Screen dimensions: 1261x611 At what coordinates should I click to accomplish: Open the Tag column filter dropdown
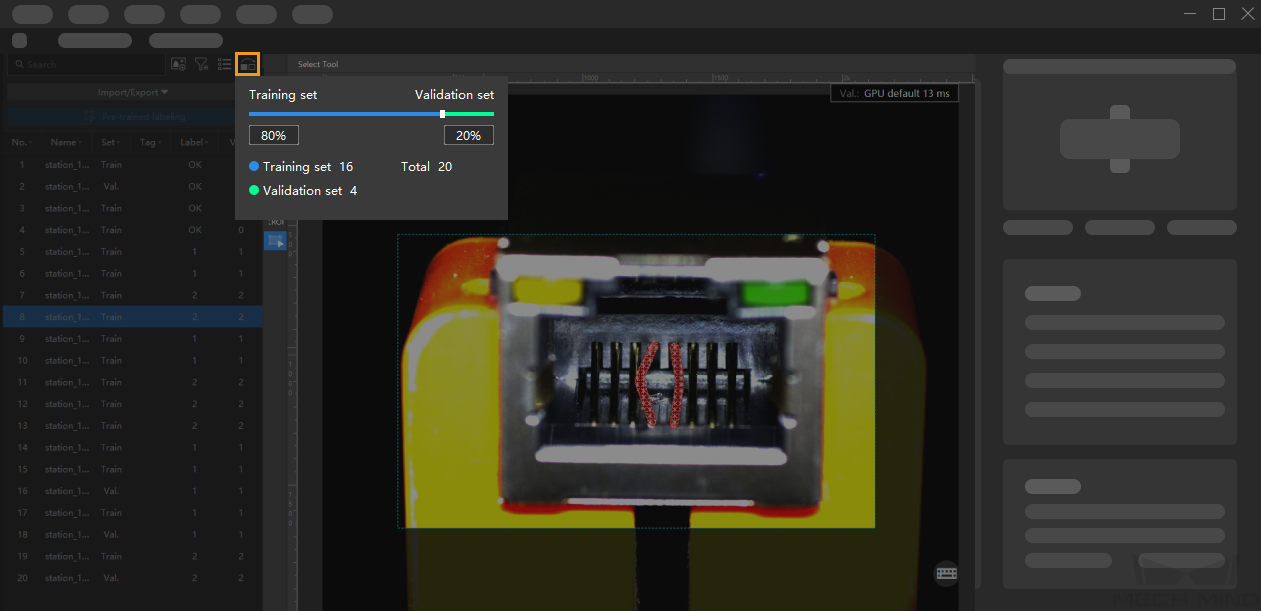[149, 142]
